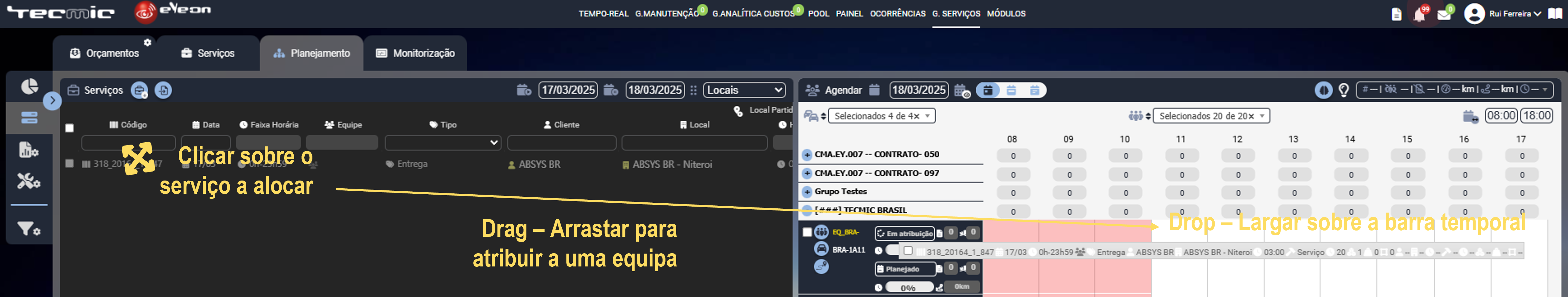The height and width of the screenshot is (297, 1568).
Task: Click the 0% progress bar
Action: (909, 288)
